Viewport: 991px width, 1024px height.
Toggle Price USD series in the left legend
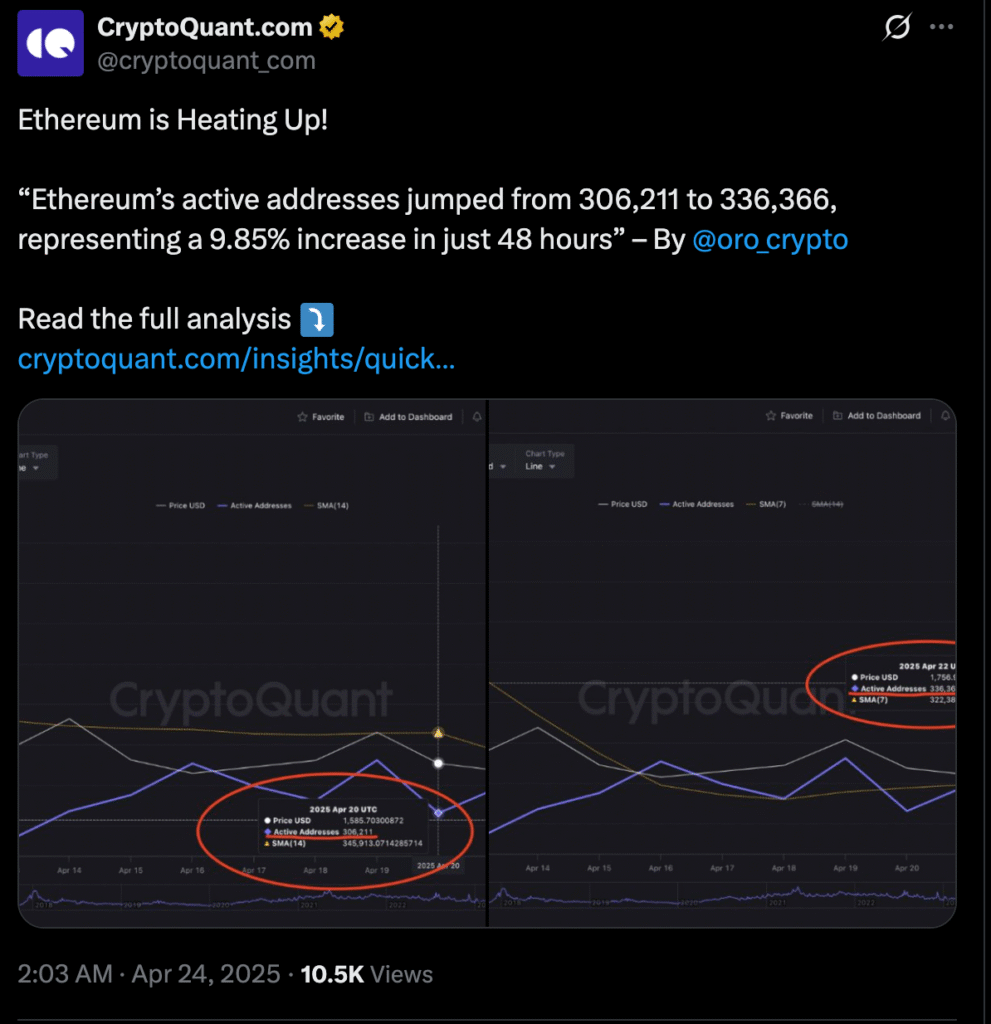[182, 506]
